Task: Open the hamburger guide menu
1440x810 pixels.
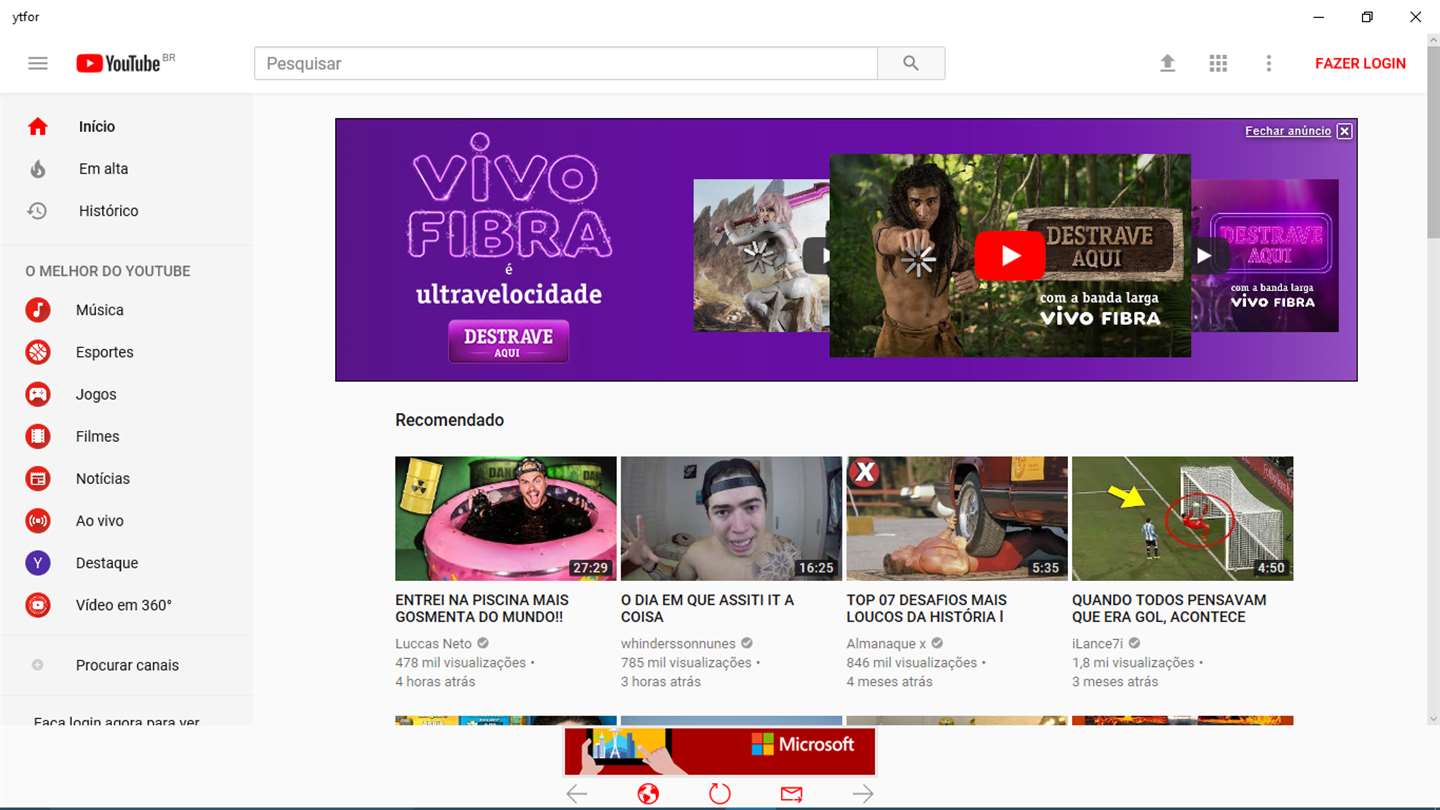Action: (38, 63)
